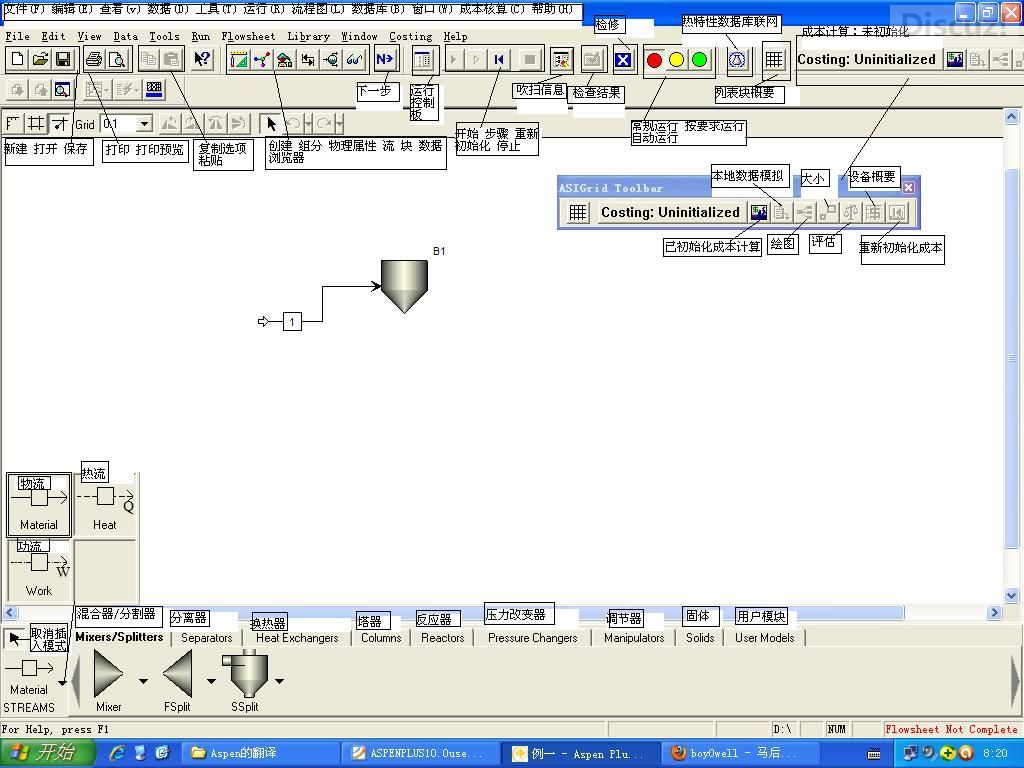Click the Print Preview toolbar icon
The height and width of the screenshot is (768, 1024).
(x=117, y=60)
